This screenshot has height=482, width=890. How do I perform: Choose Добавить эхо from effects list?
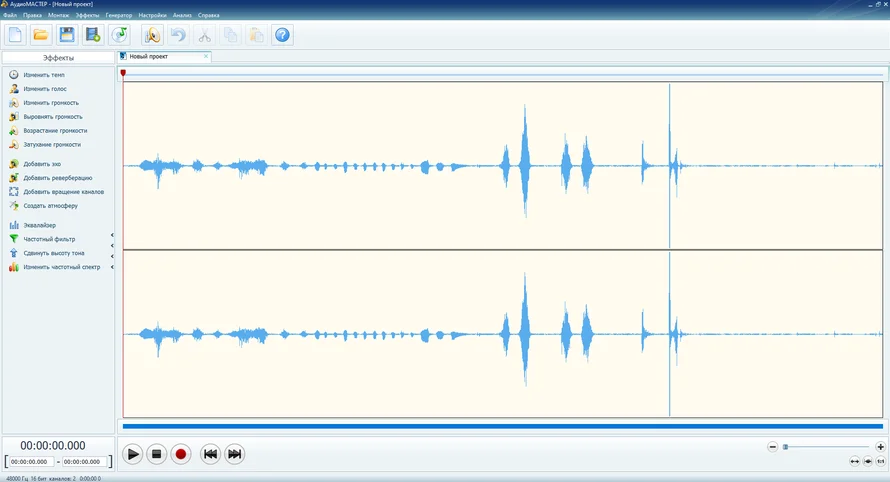tap(42, 164)
